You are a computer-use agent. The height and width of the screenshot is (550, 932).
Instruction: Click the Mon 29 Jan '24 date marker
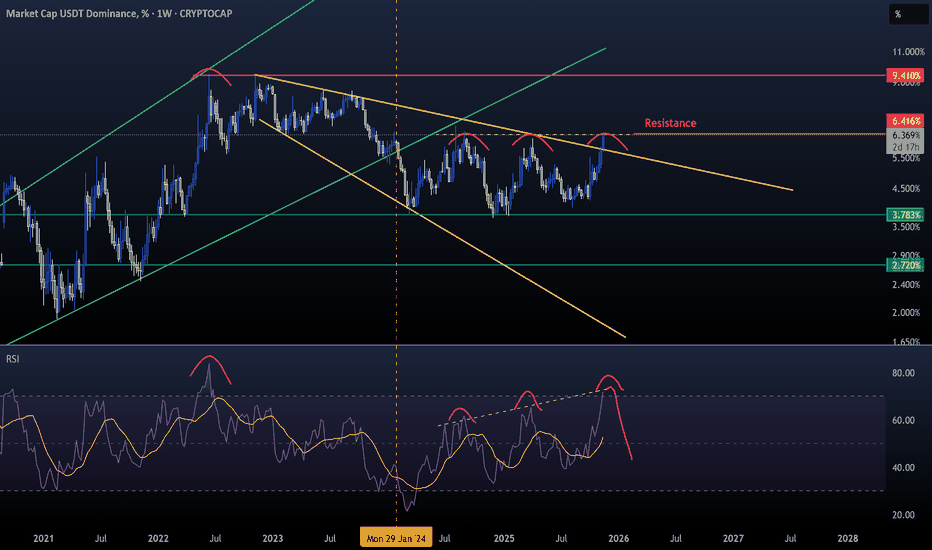(396, 538)
